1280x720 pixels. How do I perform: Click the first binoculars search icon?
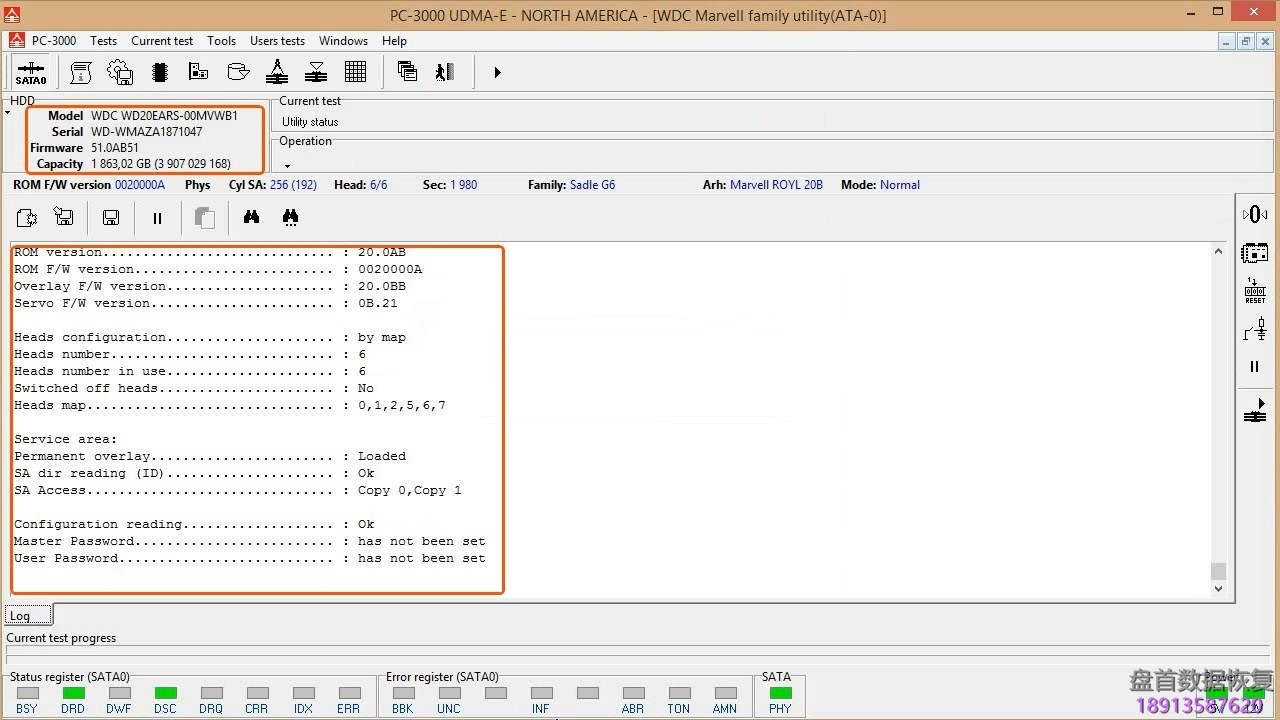pyautogui.click(x=251, y=217)
